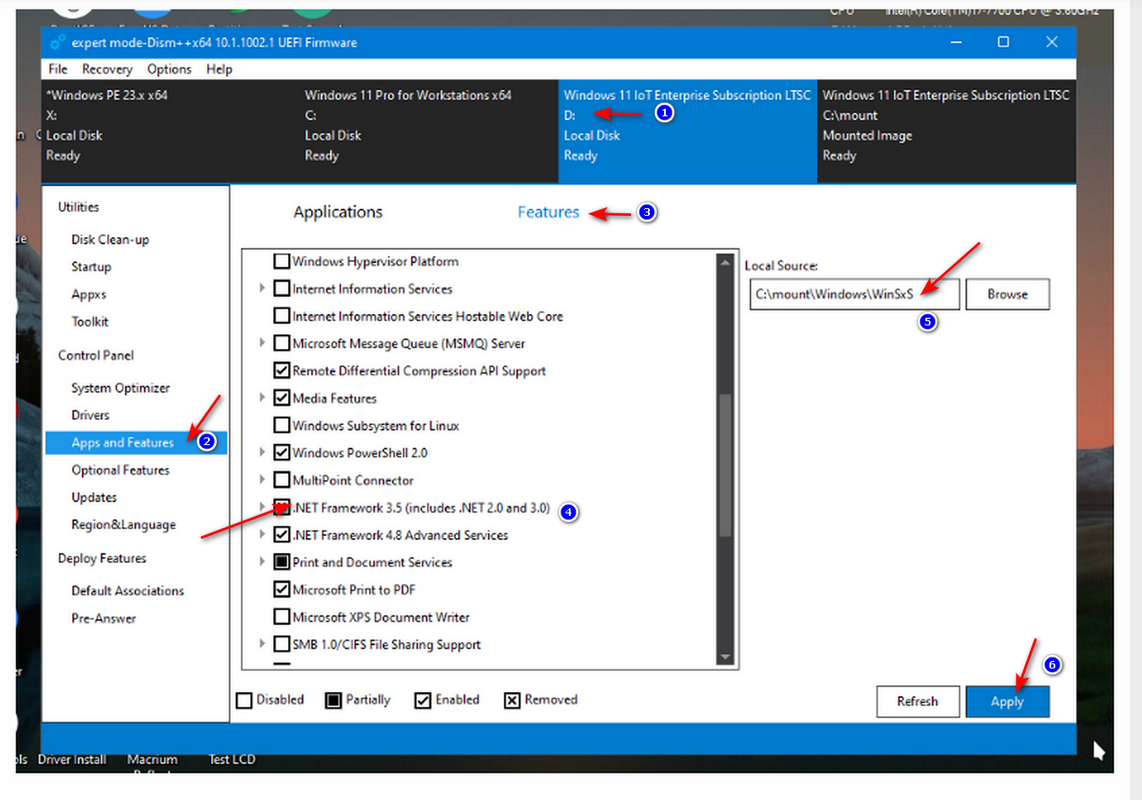Image resolution: width=1142 pixels, height=800 pixels.
Task: Enable Windows Subsystem for Linux checkbox
Action: pyautogui.click(x=281, y=425)
